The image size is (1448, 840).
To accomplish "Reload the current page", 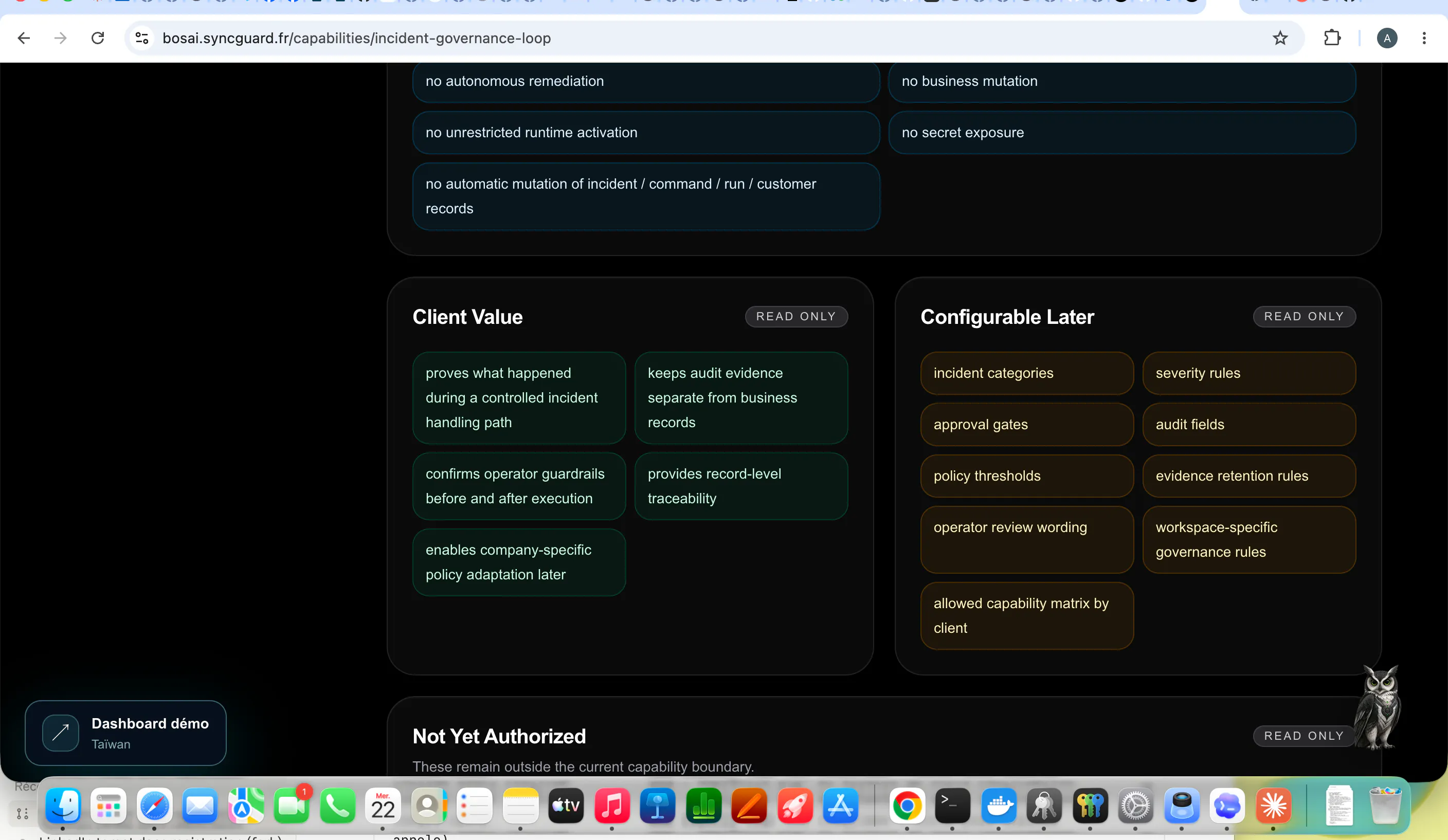I will tap(98, 38).
